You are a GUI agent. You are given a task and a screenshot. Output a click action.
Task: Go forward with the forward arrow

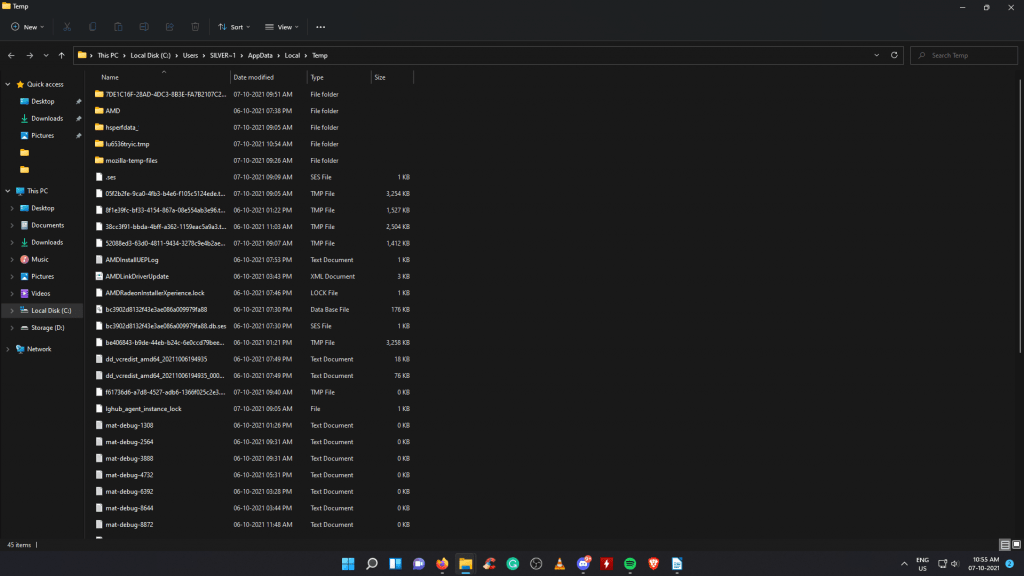[x=29, y=56]
